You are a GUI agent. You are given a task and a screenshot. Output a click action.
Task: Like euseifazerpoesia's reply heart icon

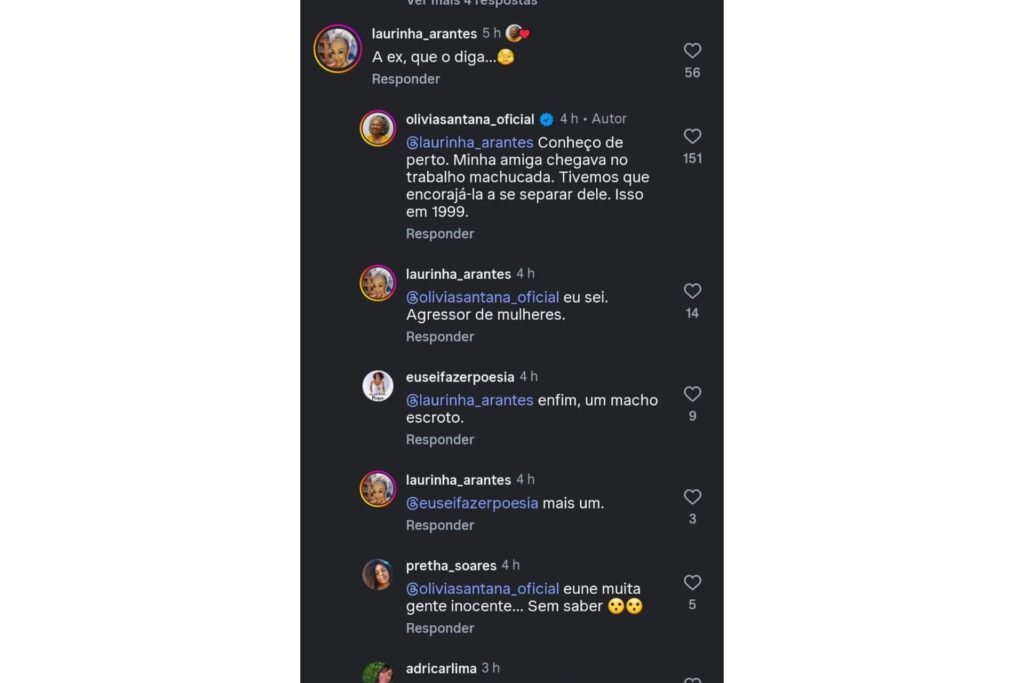692,394
